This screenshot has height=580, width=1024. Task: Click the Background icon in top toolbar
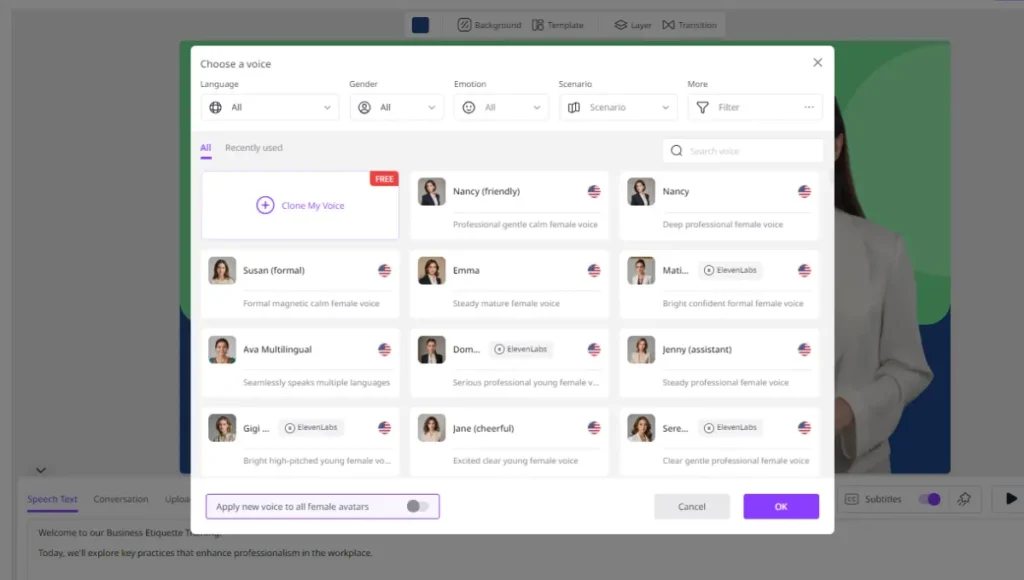point(464,25)
